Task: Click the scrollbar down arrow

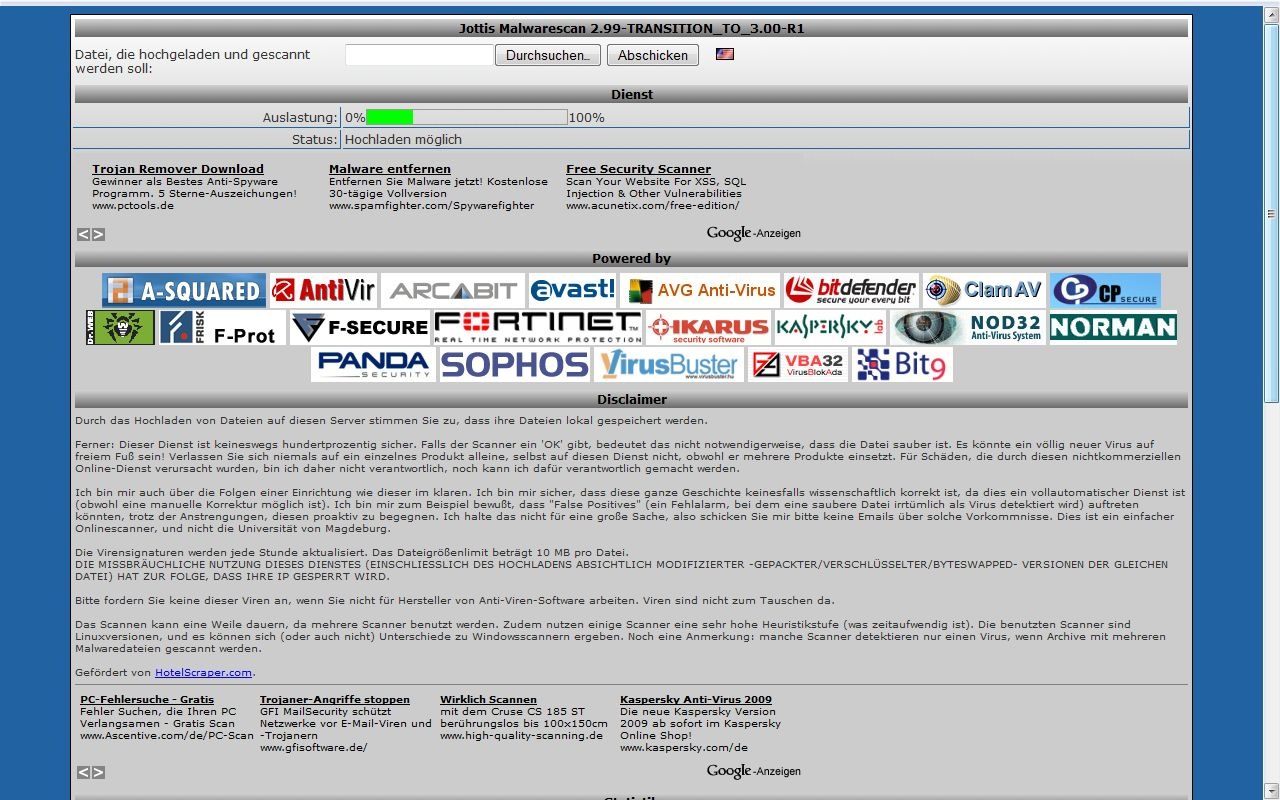Action: (x=1272, y=792)
